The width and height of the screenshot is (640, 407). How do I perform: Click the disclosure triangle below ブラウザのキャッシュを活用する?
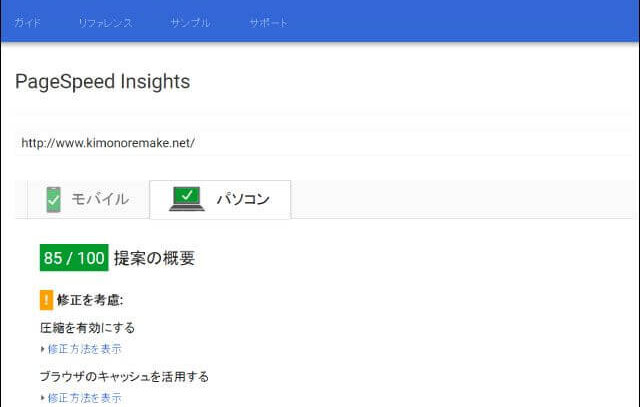(42, 397)
